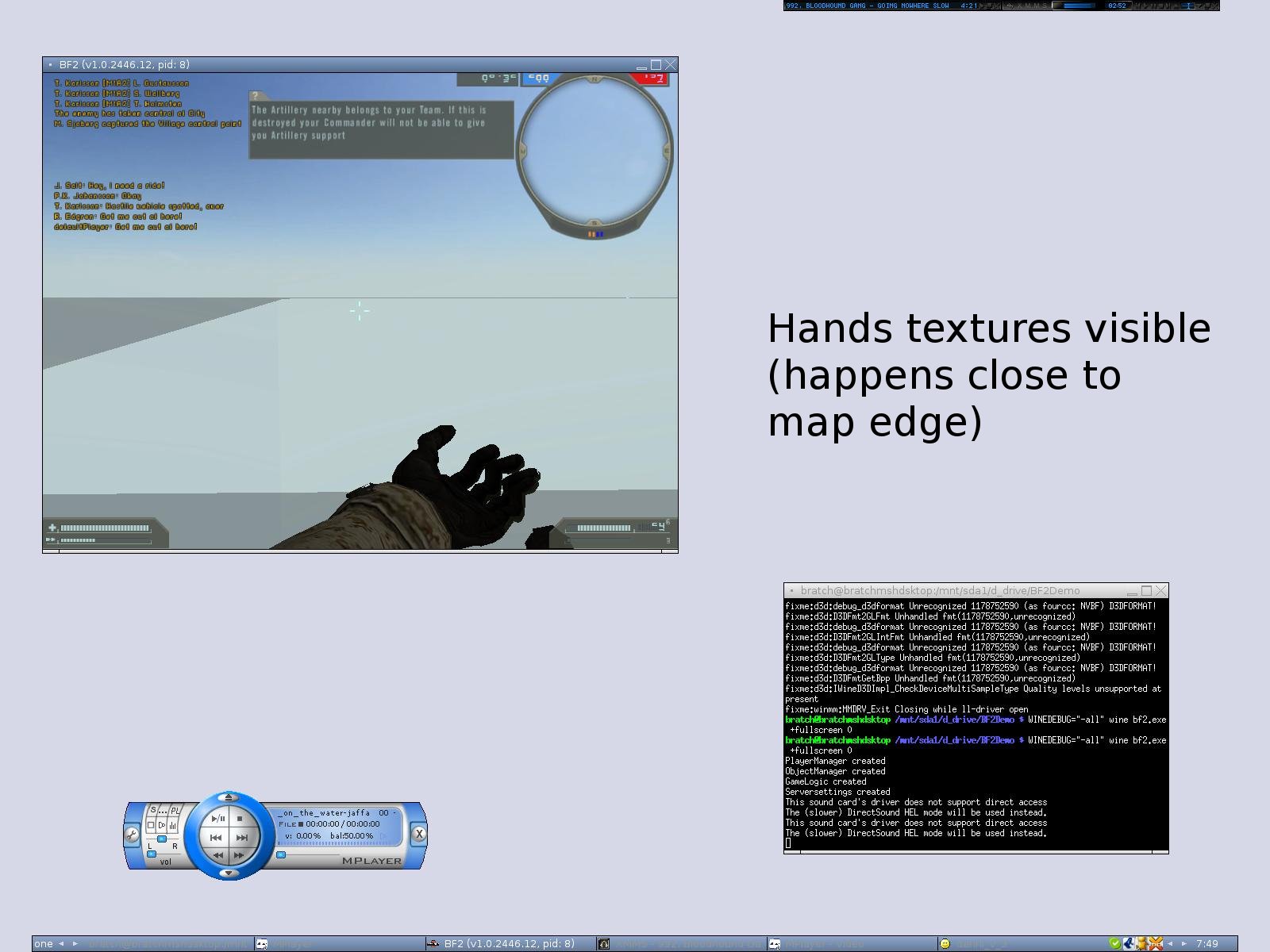Maximize the BF2 game window
The image size is (1270, 952).
click(x=656, y=65)
